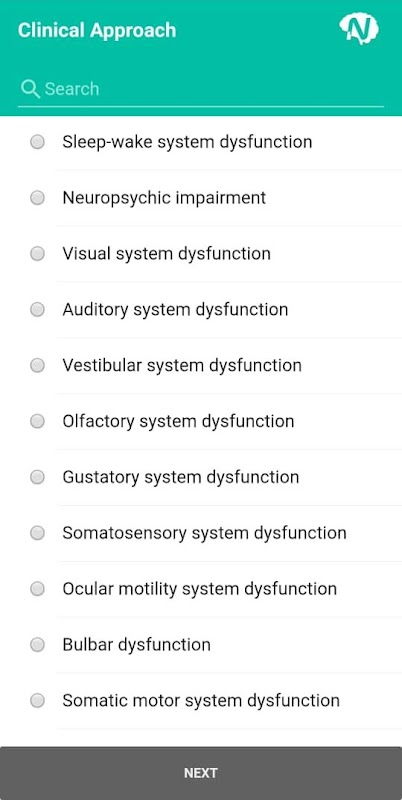Click the brain logo icon

tap(359, 29)
